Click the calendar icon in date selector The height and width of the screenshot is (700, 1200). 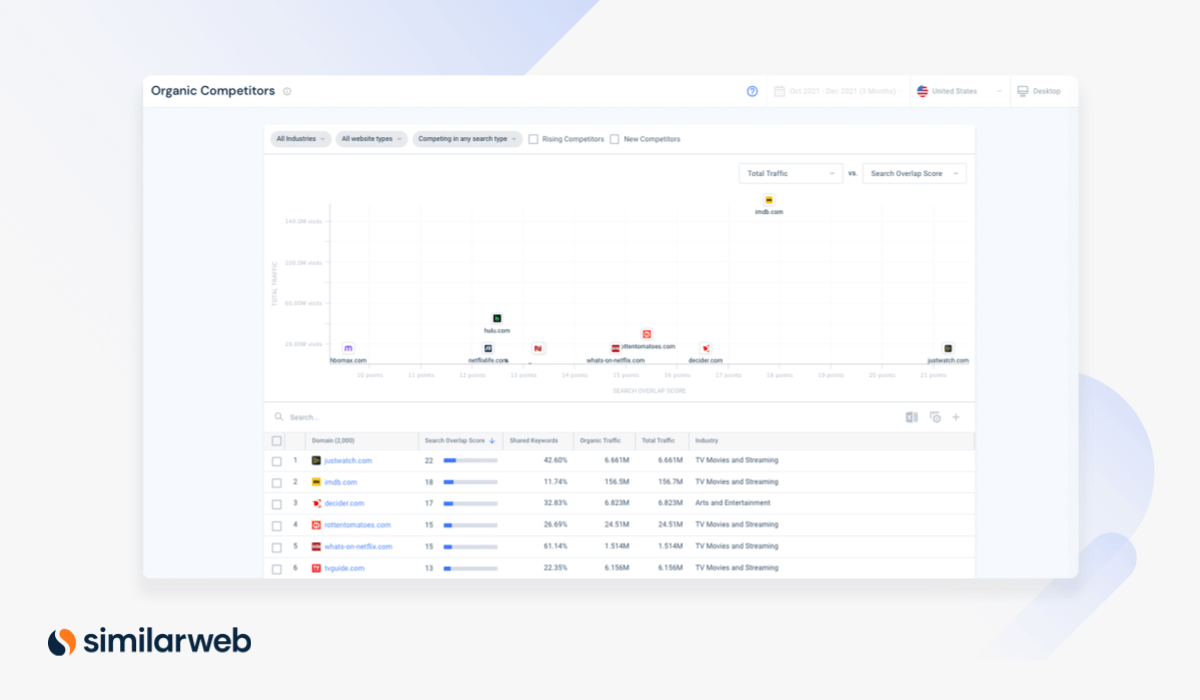(x=779, y=91)
